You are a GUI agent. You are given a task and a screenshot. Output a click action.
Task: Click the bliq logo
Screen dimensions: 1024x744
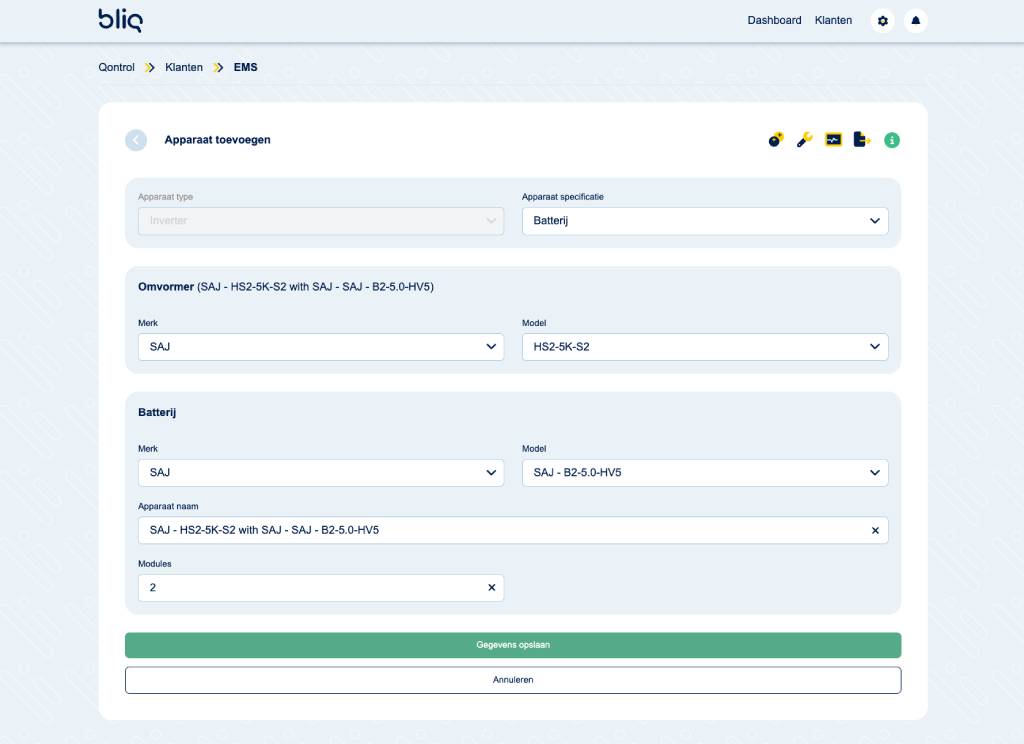(x=126, y=20)
